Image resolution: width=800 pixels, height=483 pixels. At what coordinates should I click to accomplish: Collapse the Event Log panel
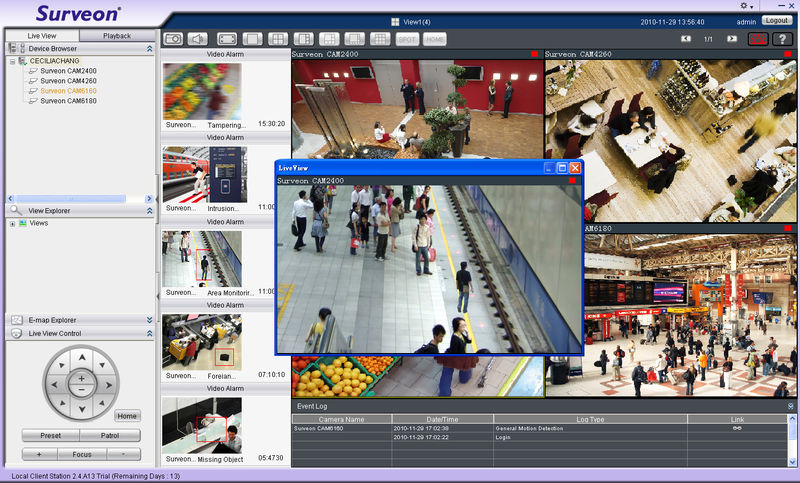[x=790, y=406]
